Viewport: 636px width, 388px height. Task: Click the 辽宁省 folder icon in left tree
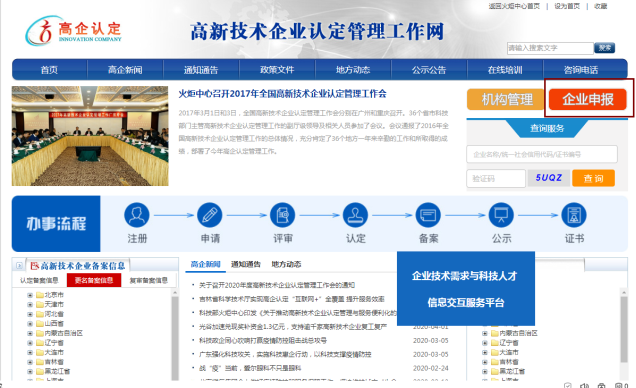[40, 343]
